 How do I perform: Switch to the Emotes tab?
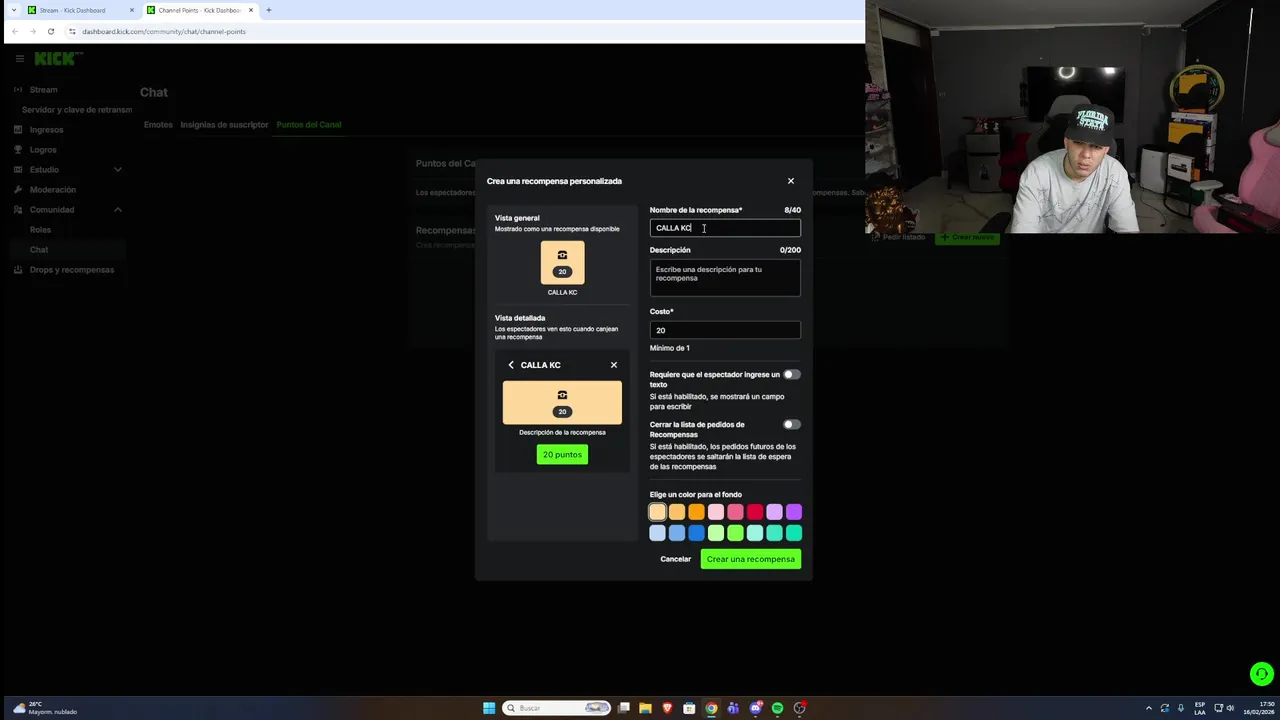[x=158, y=125]
